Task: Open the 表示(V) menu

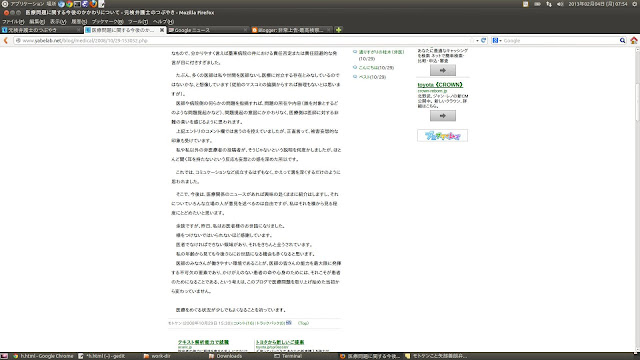Action: 58,22
